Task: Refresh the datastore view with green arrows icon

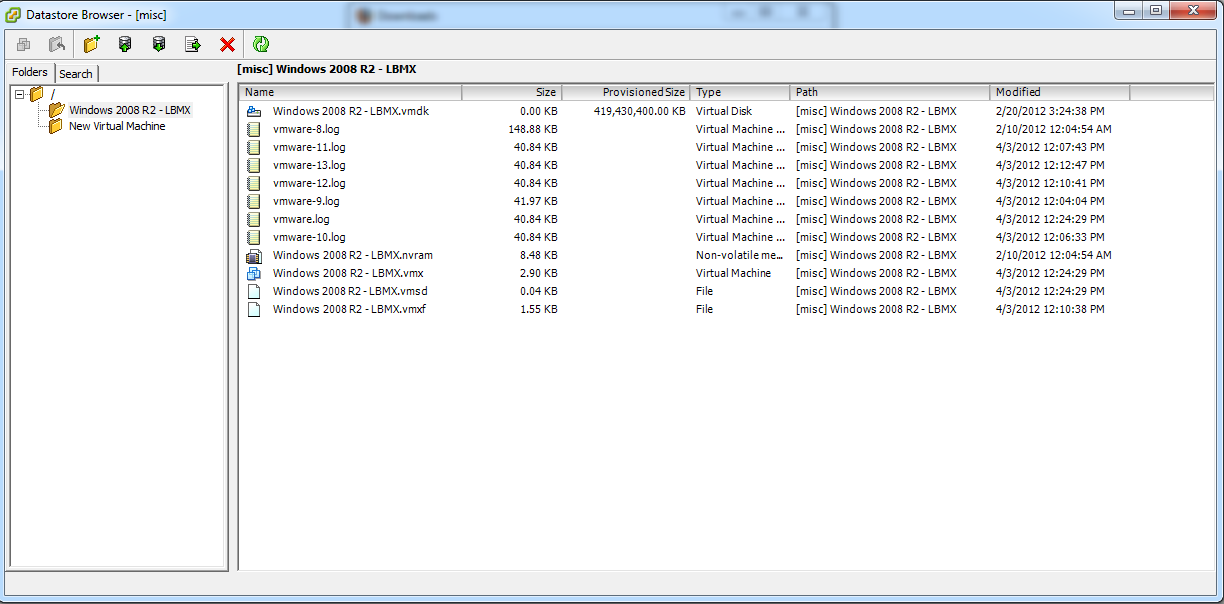Action: [261, 44]
